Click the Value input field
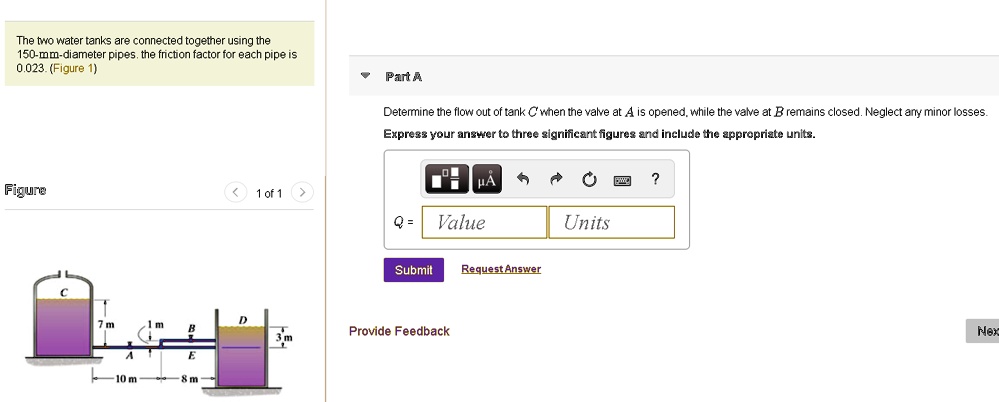This screenshot has height=402, width=999. point(485,222)
